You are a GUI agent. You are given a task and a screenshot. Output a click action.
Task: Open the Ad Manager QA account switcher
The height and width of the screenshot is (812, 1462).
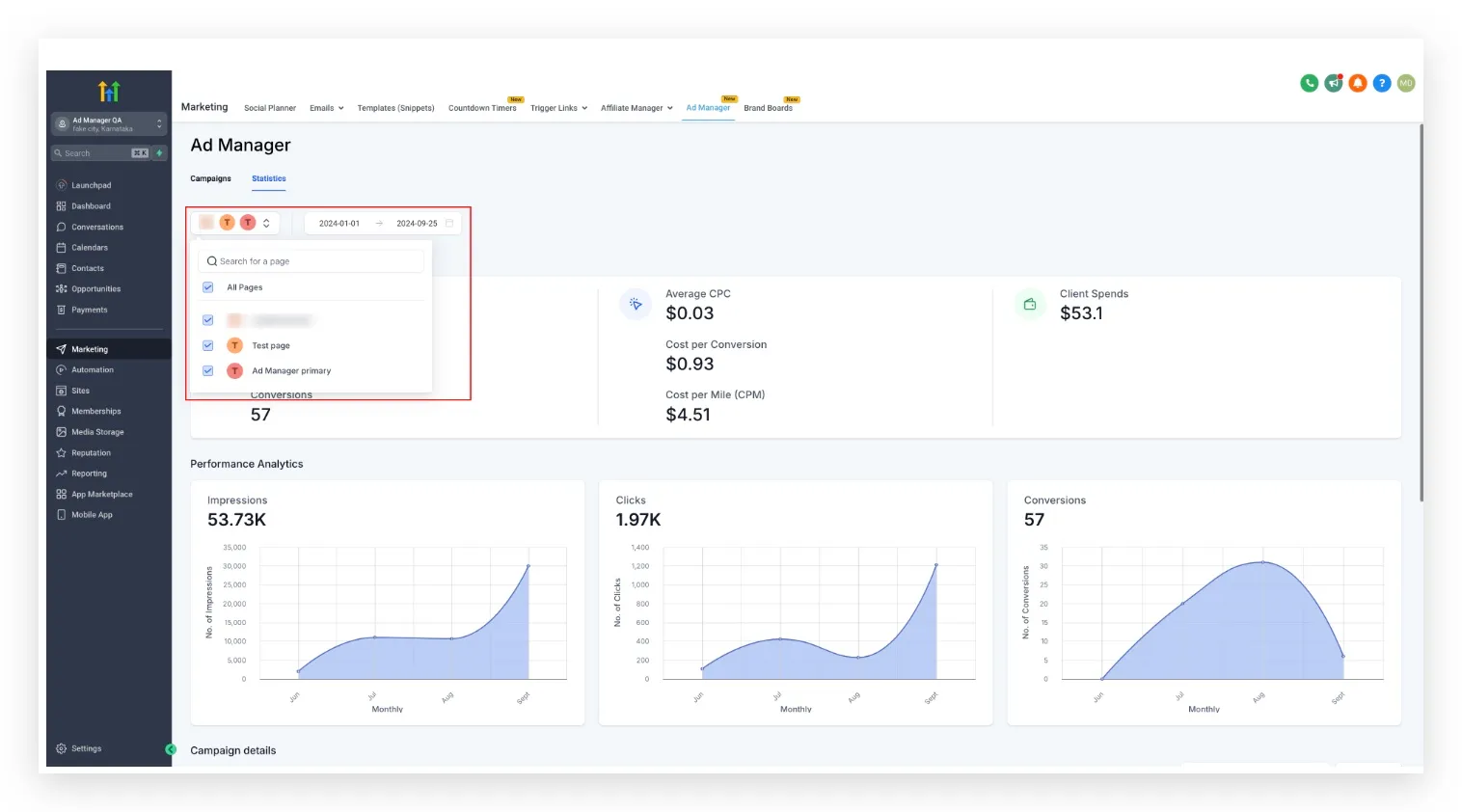(x=109, y=124)
